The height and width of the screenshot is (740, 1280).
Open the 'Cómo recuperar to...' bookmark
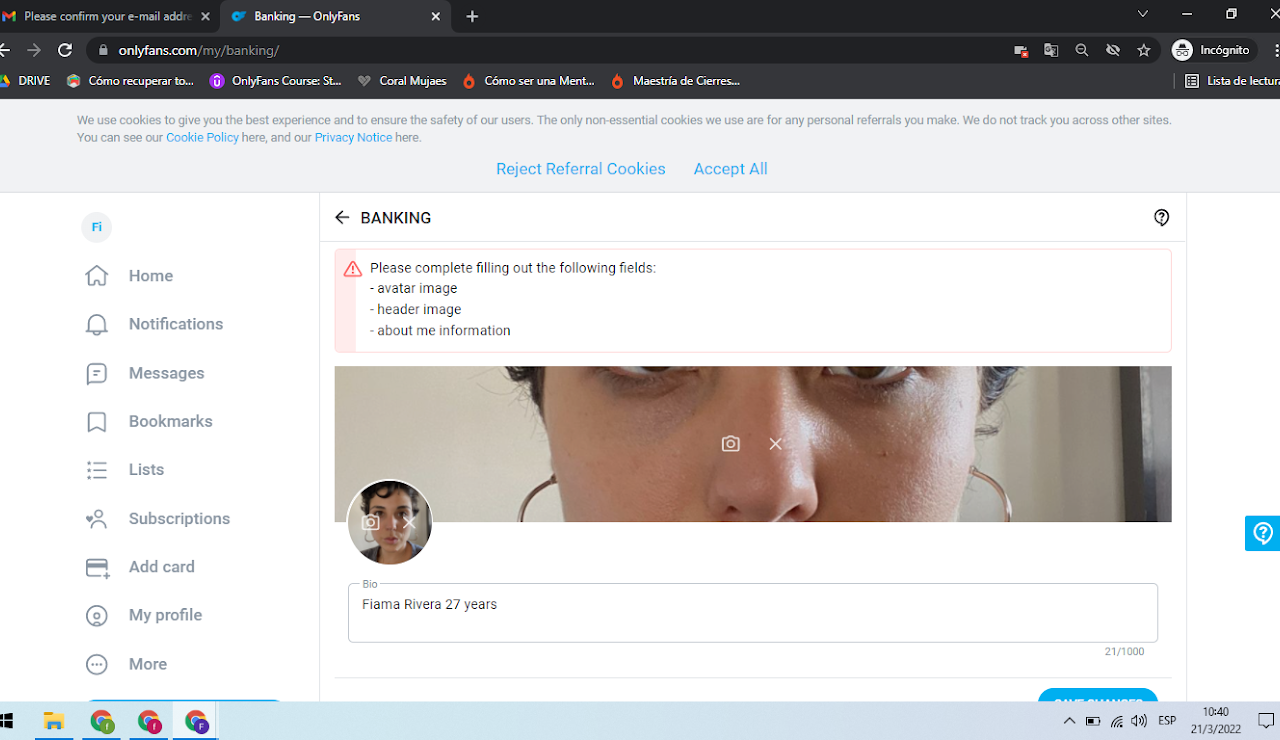pos(130,81)
